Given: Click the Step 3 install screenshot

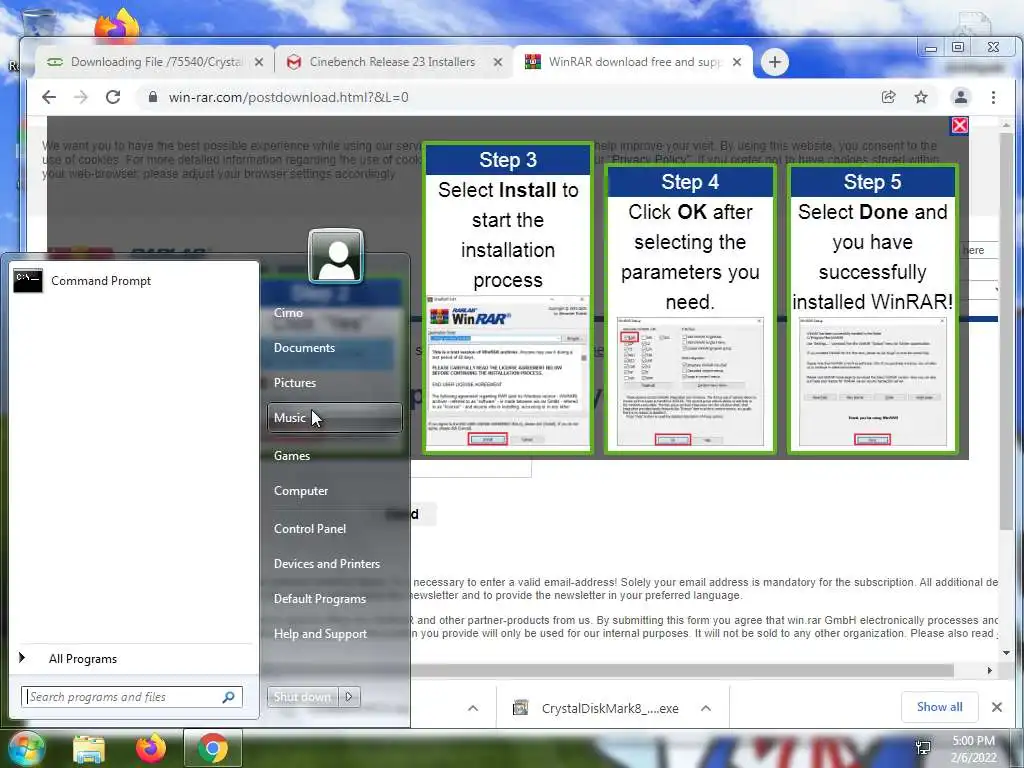Looking at the screenshot, I should click(508, 372).
